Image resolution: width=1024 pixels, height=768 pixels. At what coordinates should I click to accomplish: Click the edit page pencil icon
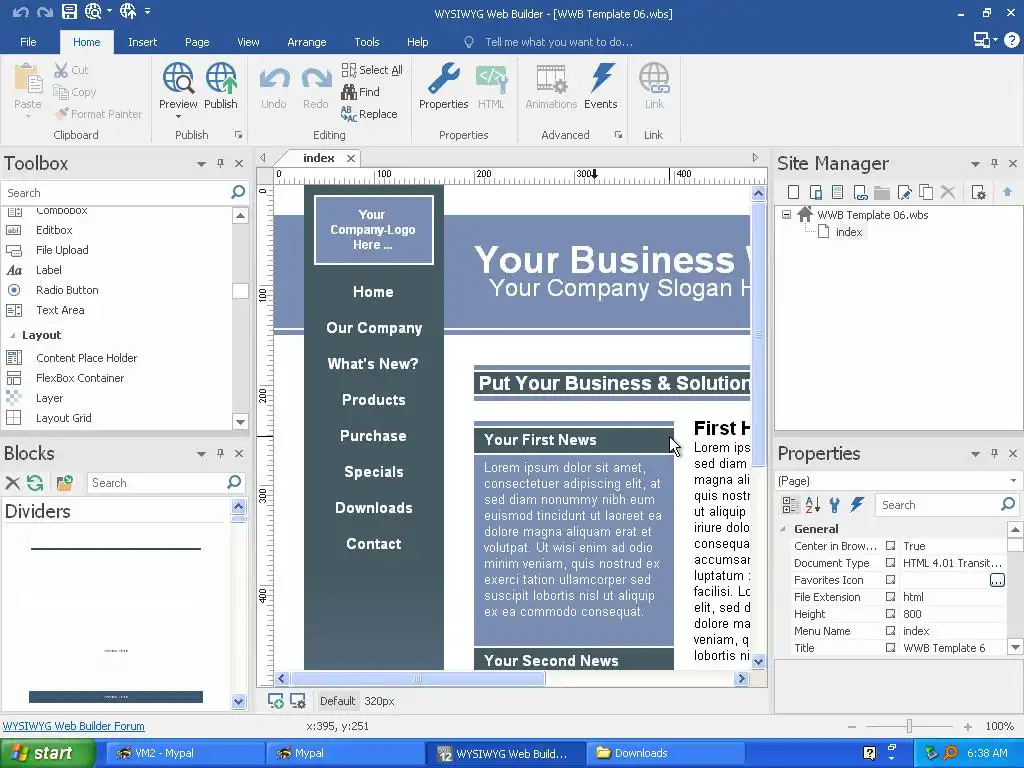[x=904, y=192]
